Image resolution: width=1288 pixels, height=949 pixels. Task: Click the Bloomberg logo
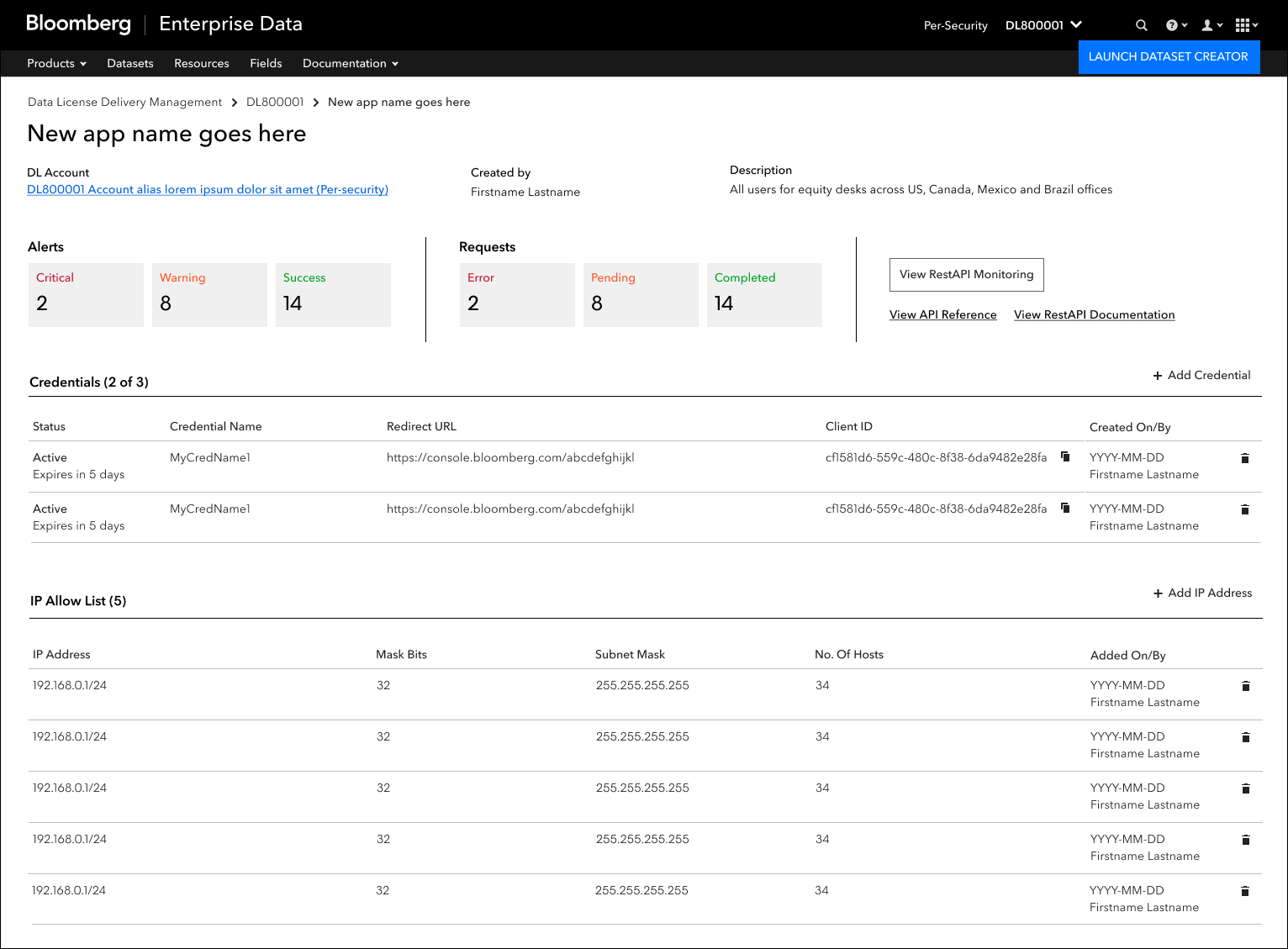[x=78, y=24]
